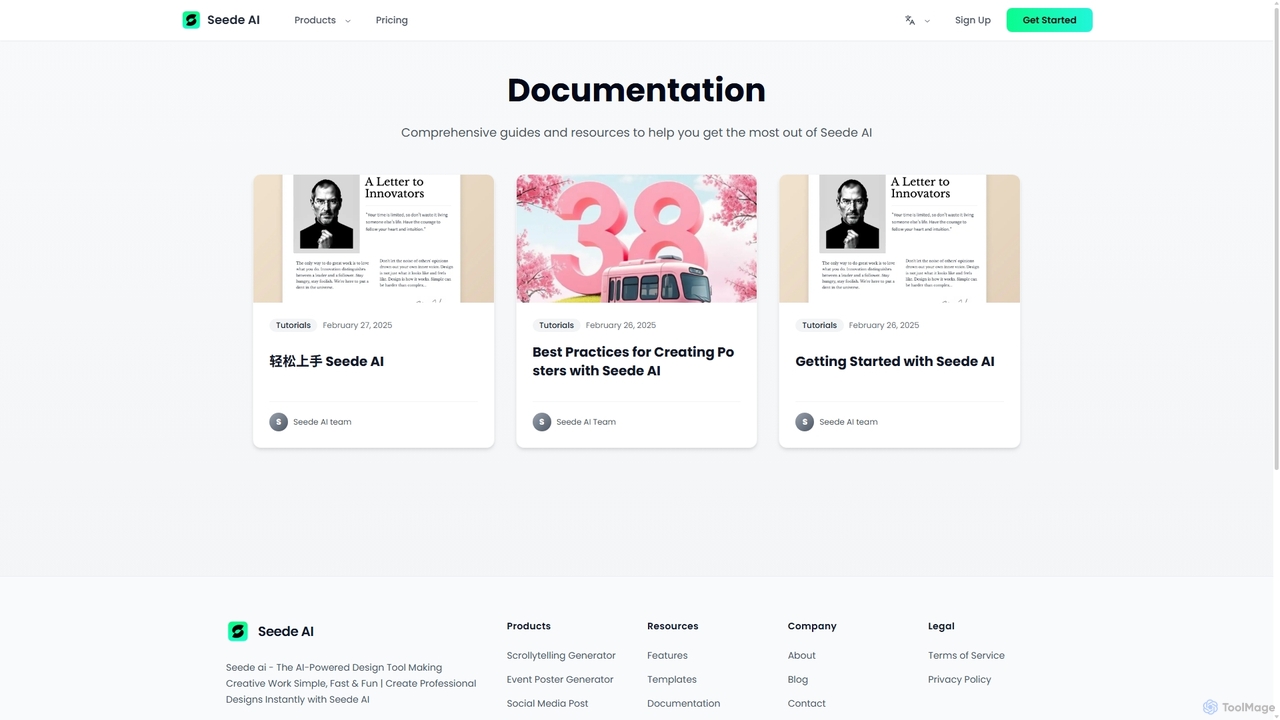Select Tutorials tag on Best Practices card

click(556, 325)
